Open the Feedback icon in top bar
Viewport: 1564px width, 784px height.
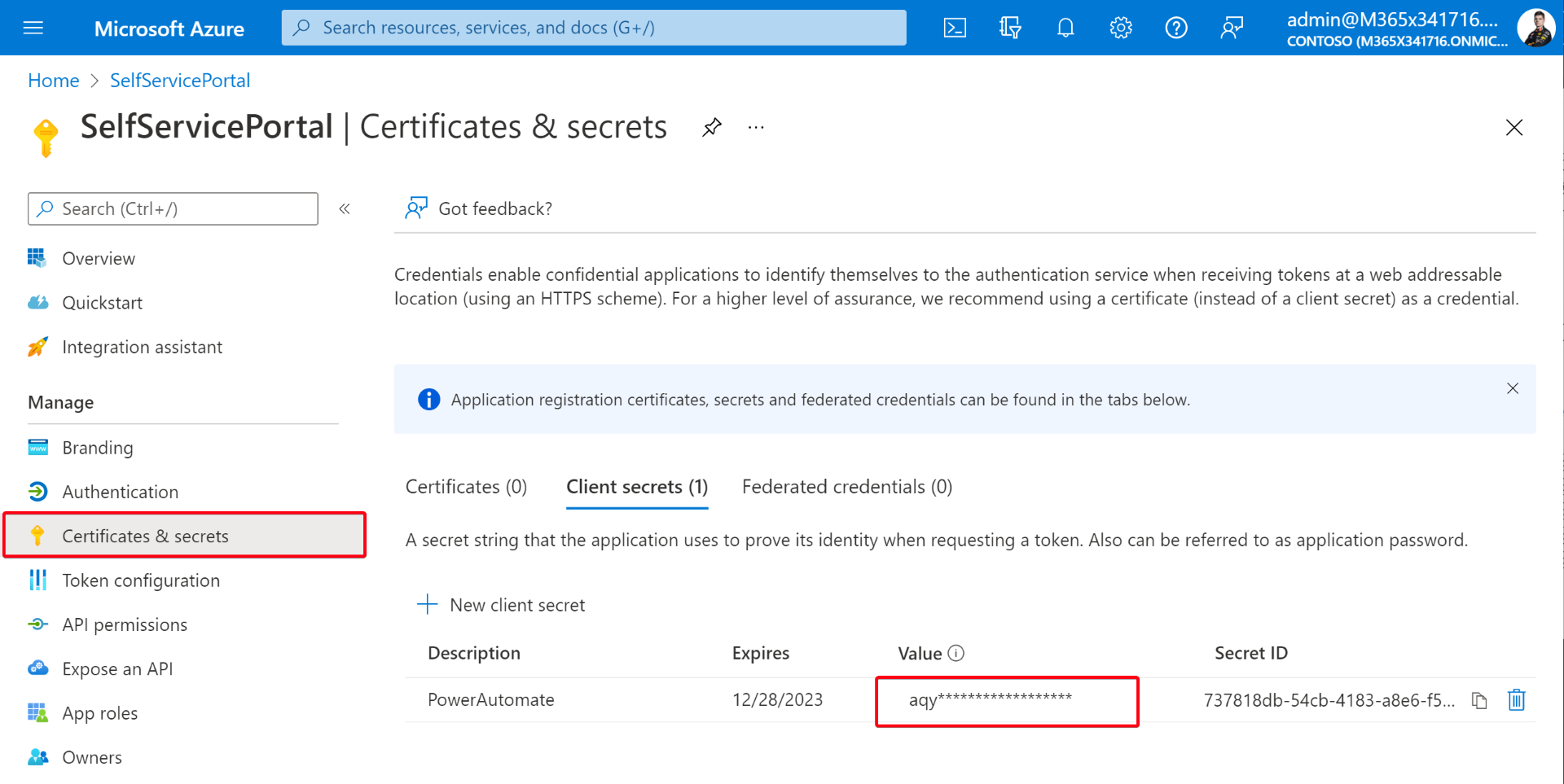(x=1232, y=28)
